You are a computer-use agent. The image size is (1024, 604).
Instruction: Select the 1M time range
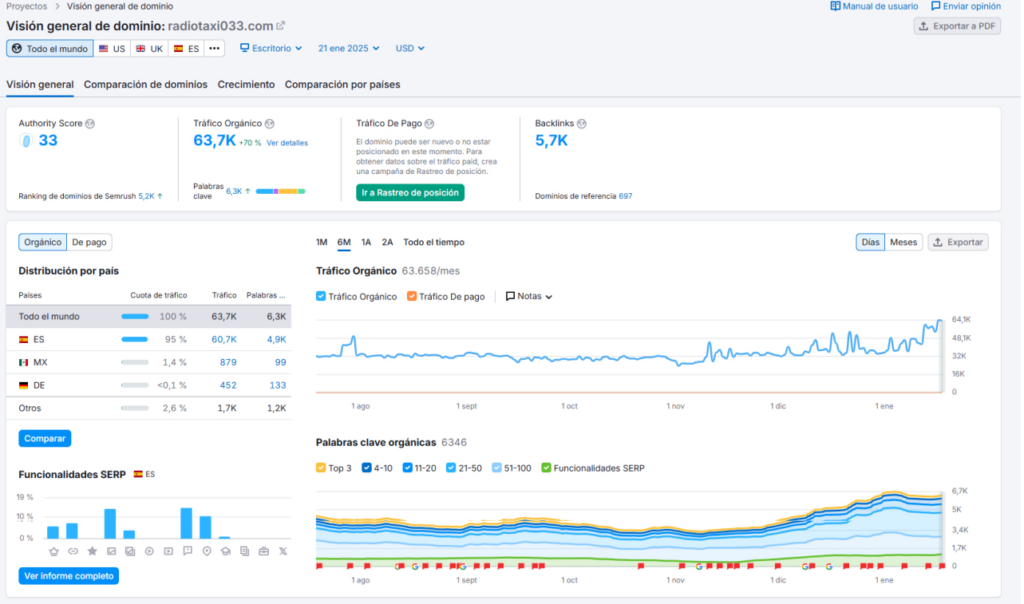[x=322, y=242]
